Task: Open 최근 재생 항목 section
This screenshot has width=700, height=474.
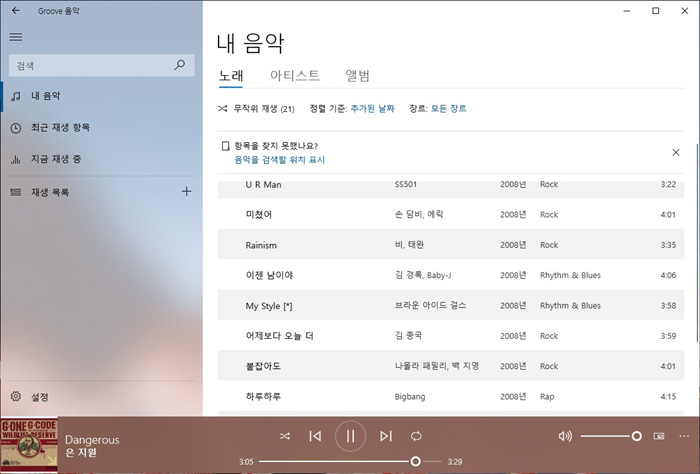Action: coord(99,128)
